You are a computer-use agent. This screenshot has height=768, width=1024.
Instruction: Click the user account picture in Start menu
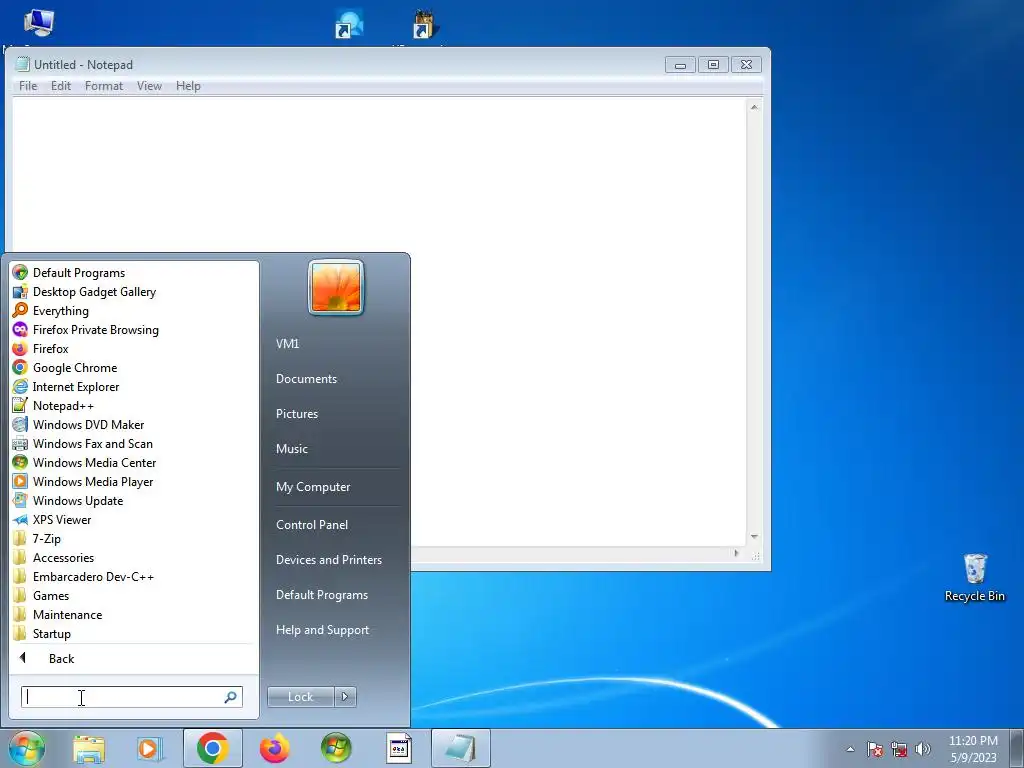pos(336,287)
